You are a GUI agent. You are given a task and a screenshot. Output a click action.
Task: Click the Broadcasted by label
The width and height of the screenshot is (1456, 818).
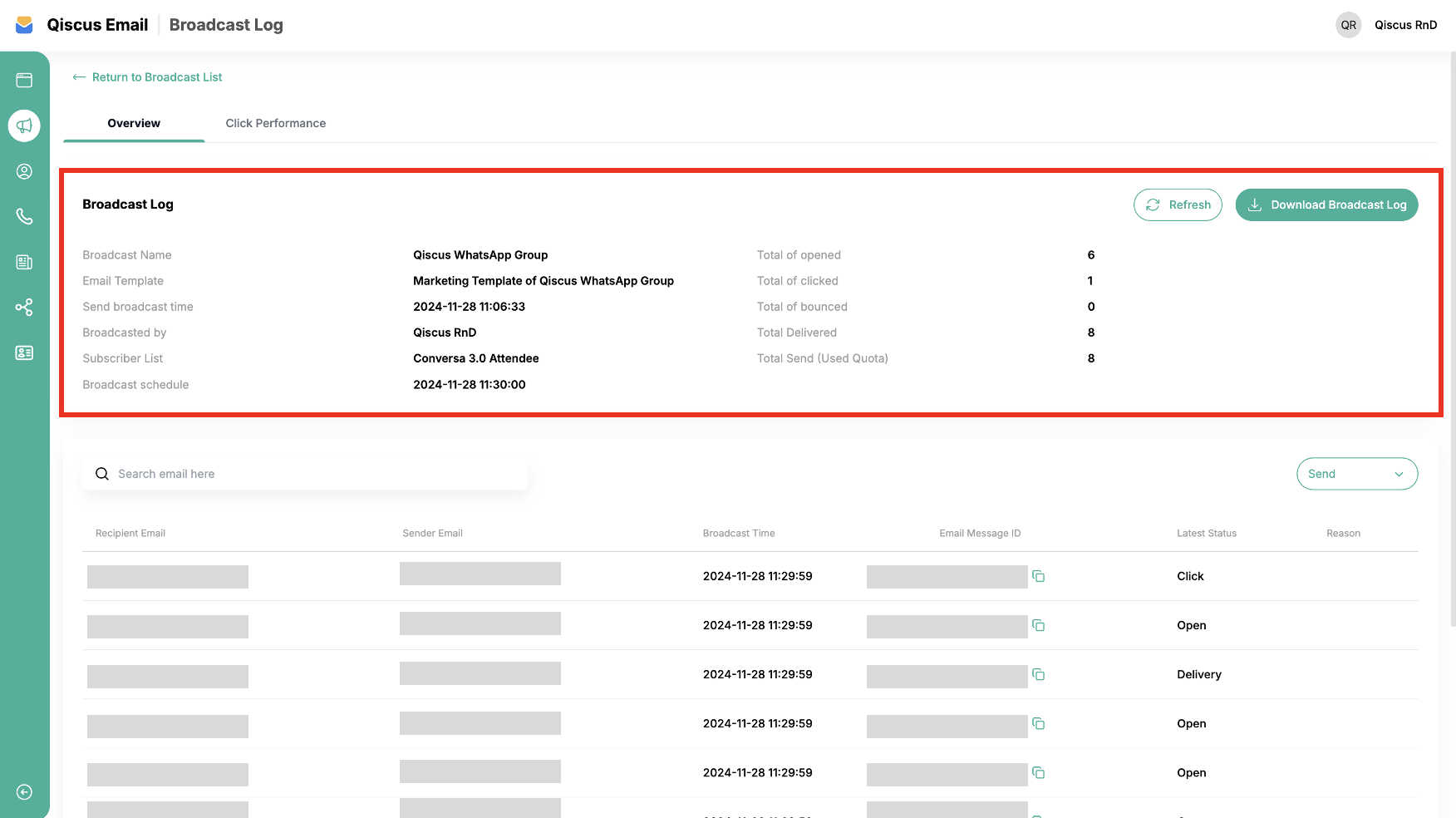click(124, 333)
